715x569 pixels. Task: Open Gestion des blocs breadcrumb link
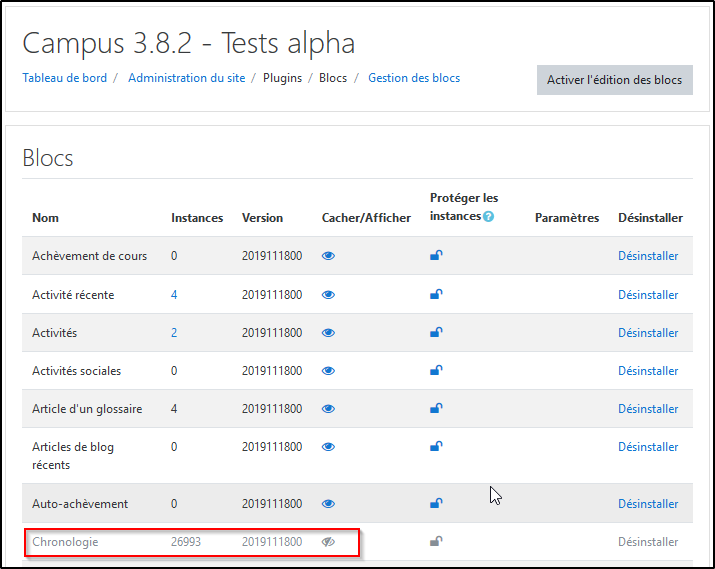click(414, 78)
